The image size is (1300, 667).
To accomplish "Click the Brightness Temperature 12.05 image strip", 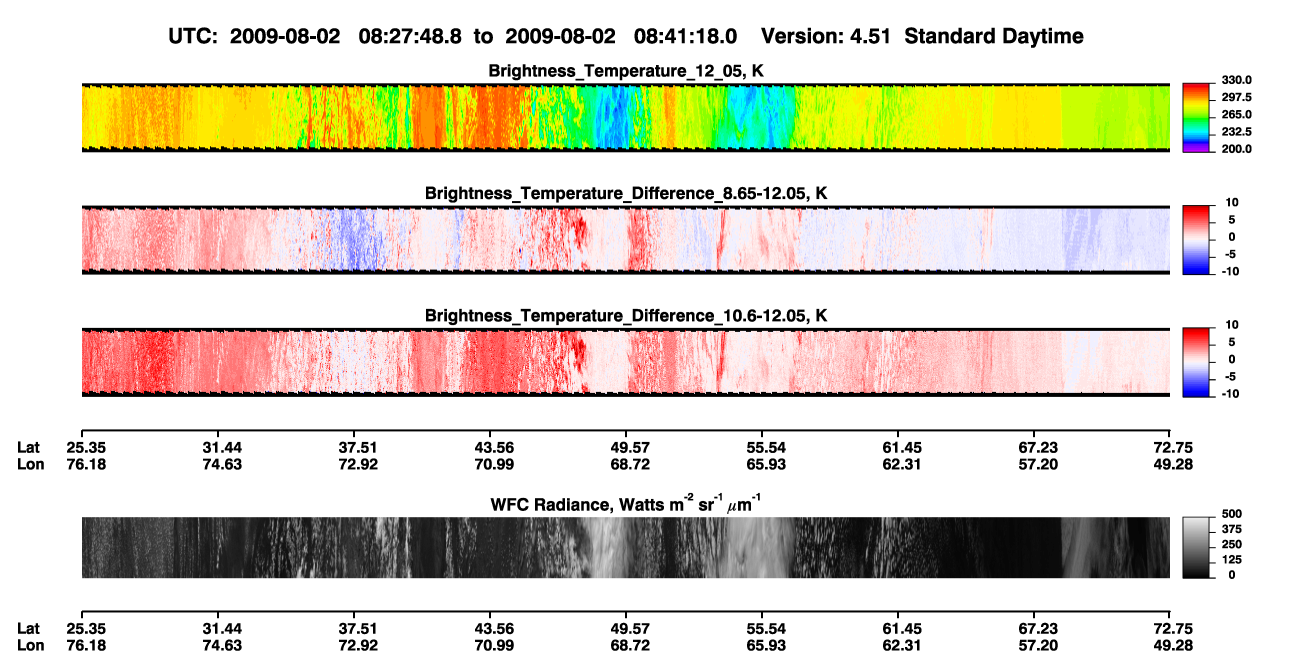I will pyautogui.click(x=625, y=118).
